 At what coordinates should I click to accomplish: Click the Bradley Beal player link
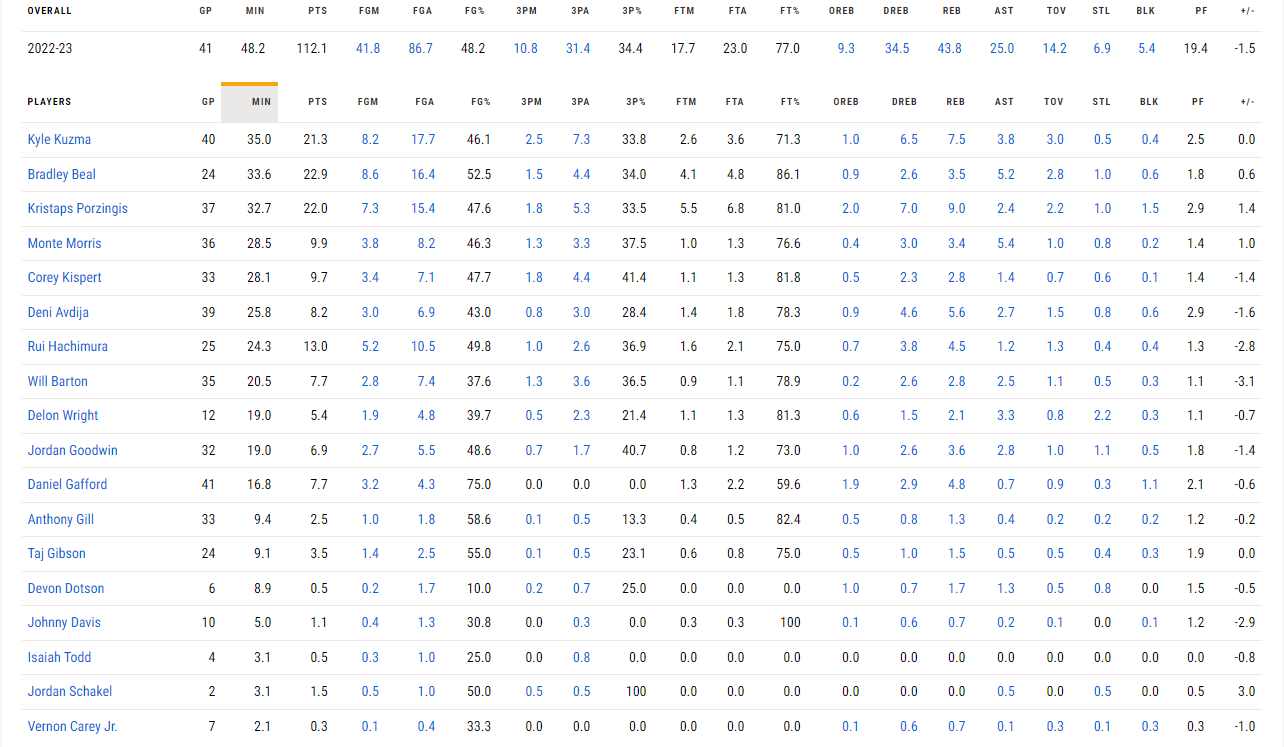coord(62,174)
